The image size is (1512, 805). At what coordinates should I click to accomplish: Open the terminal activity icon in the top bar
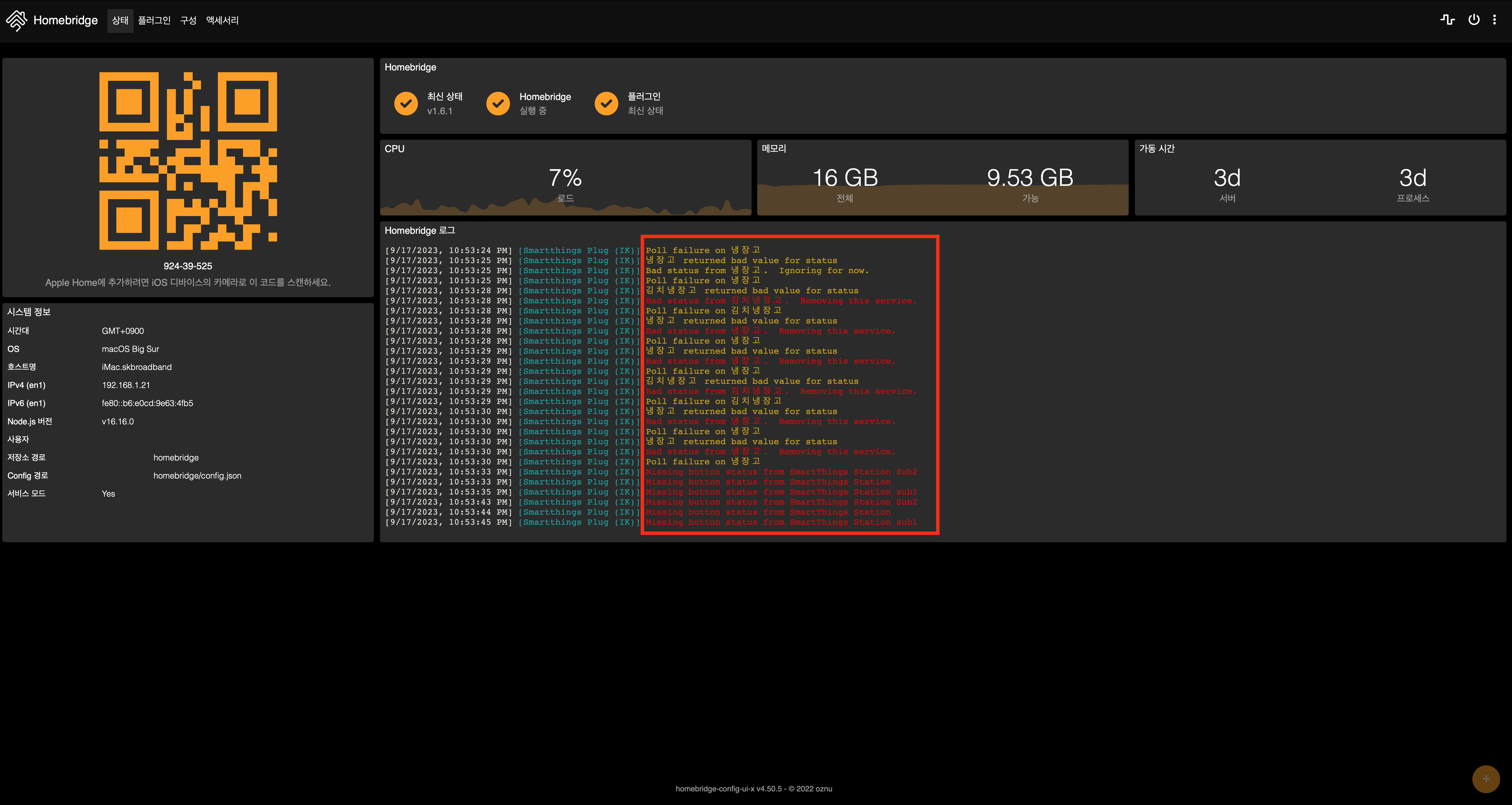1447,20
